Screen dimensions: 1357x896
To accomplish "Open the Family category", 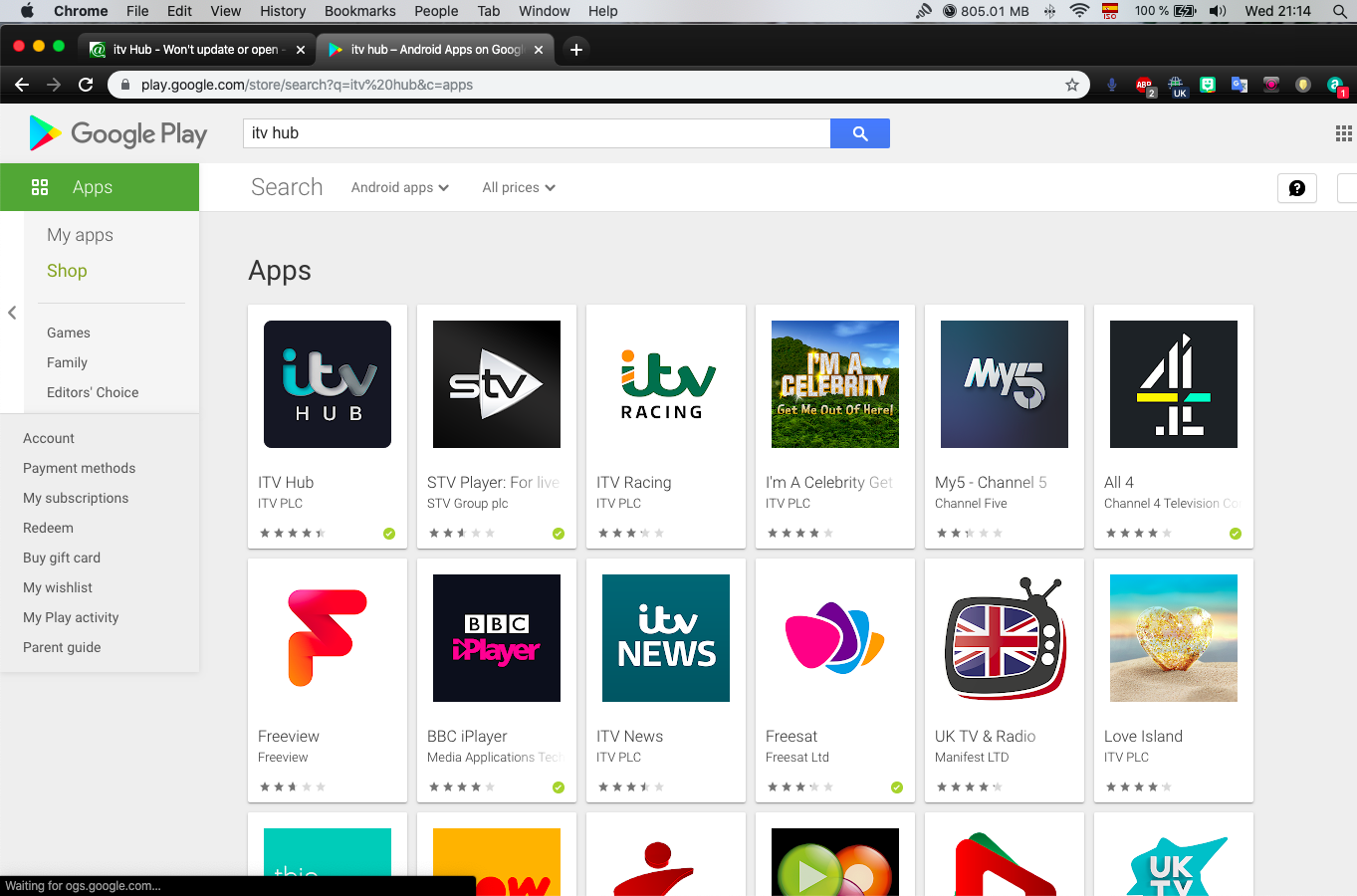I will tap(67, 362).
